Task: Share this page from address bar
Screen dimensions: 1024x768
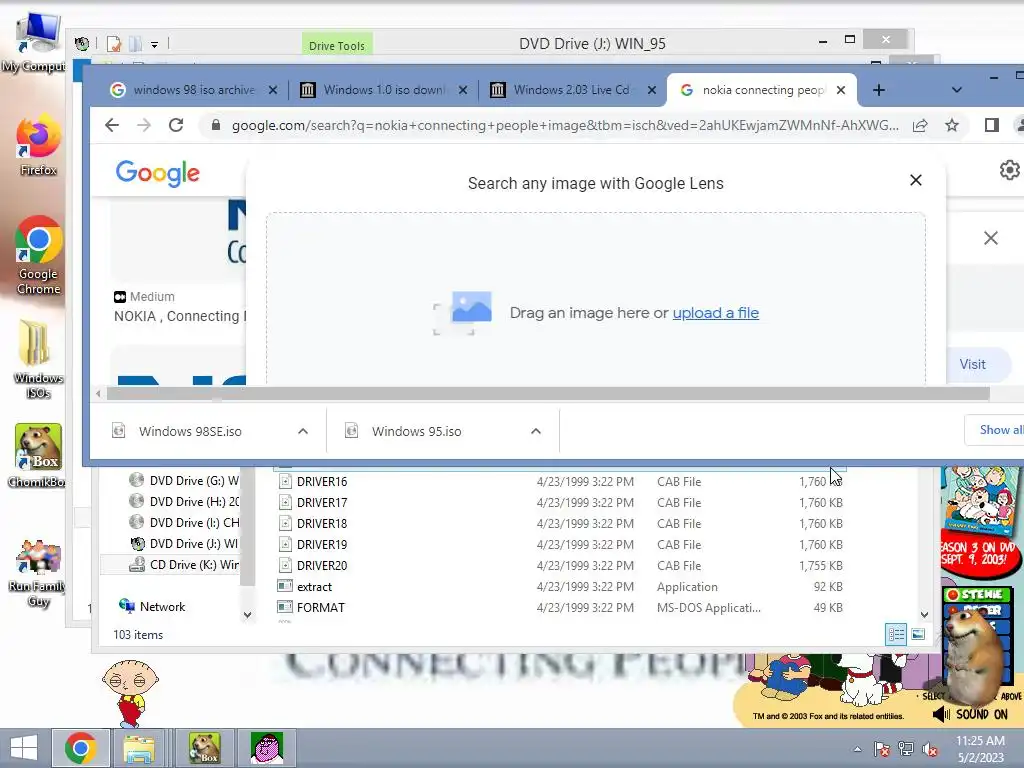Action: click(x=920, y=125)
